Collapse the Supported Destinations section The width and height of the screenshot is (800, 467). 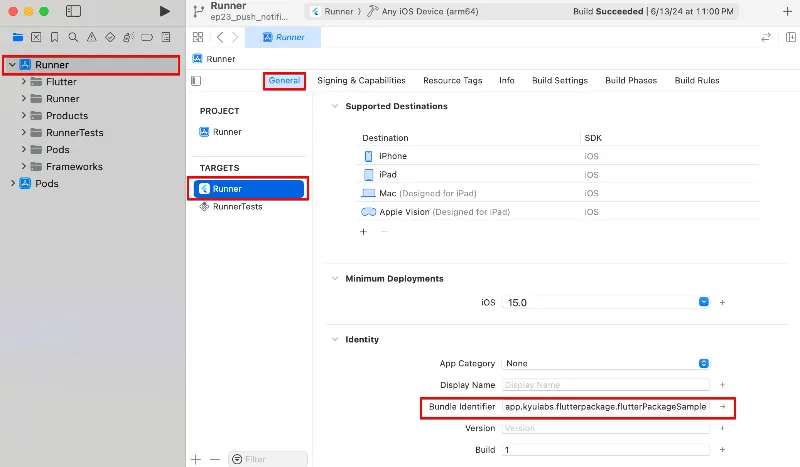tap(335, 106)
